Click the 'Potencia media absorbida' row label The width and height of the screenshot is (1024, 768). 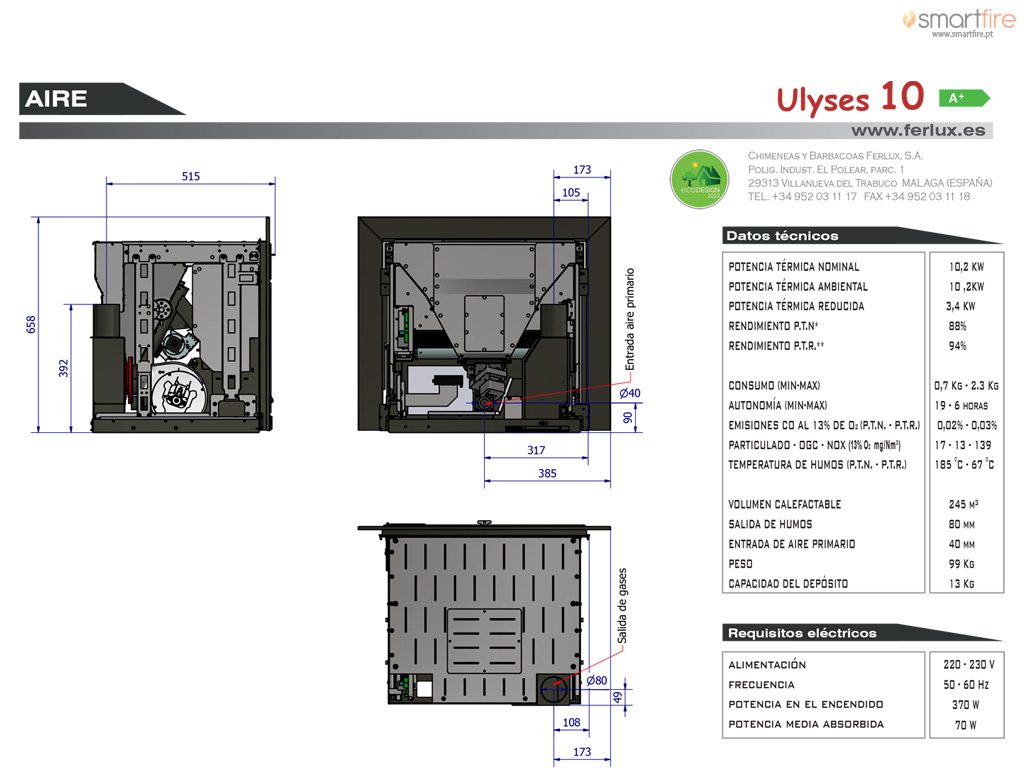[806, 724]
